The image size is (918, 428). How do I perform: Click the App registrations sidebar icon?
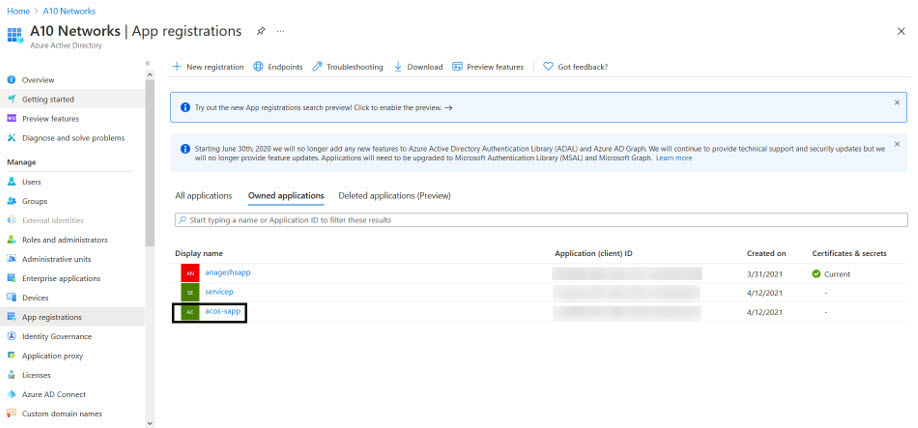(x=11, y=317)
